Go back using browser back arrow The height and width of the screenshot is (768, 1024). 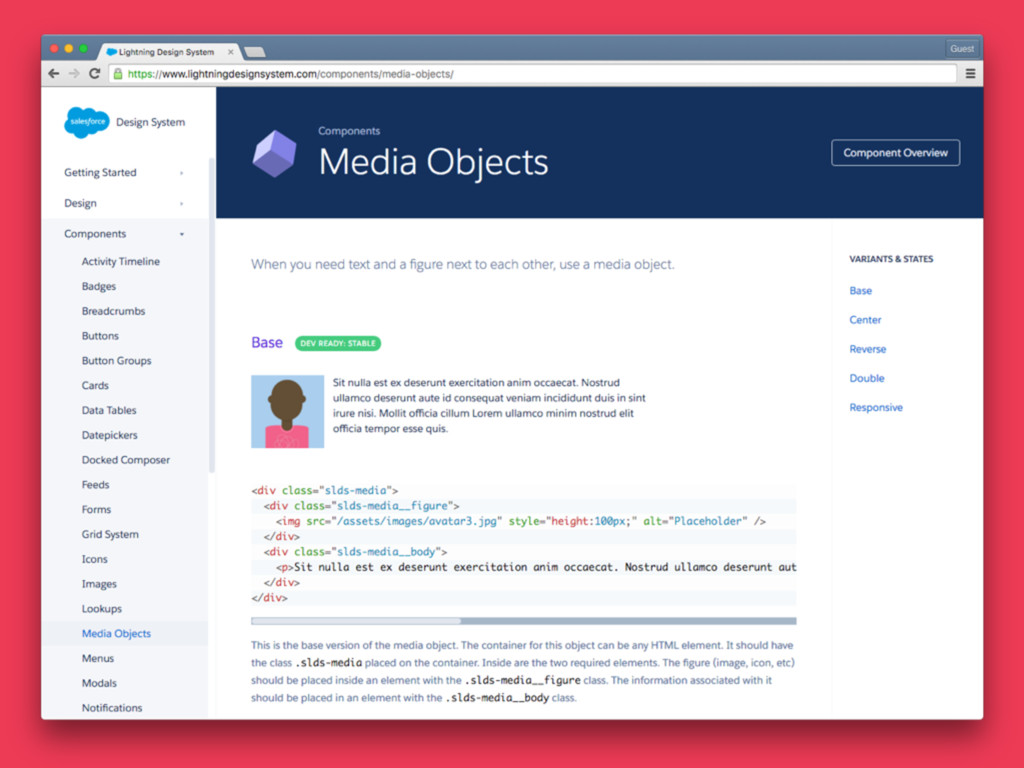click(54, 74)
